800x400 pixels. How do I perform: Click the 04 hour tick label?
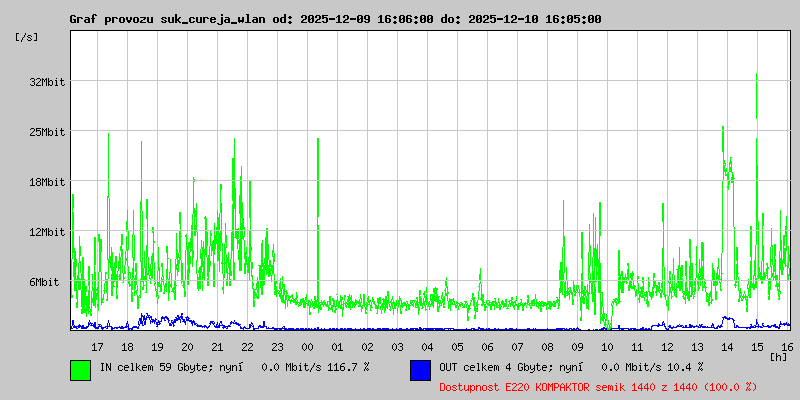427,347
